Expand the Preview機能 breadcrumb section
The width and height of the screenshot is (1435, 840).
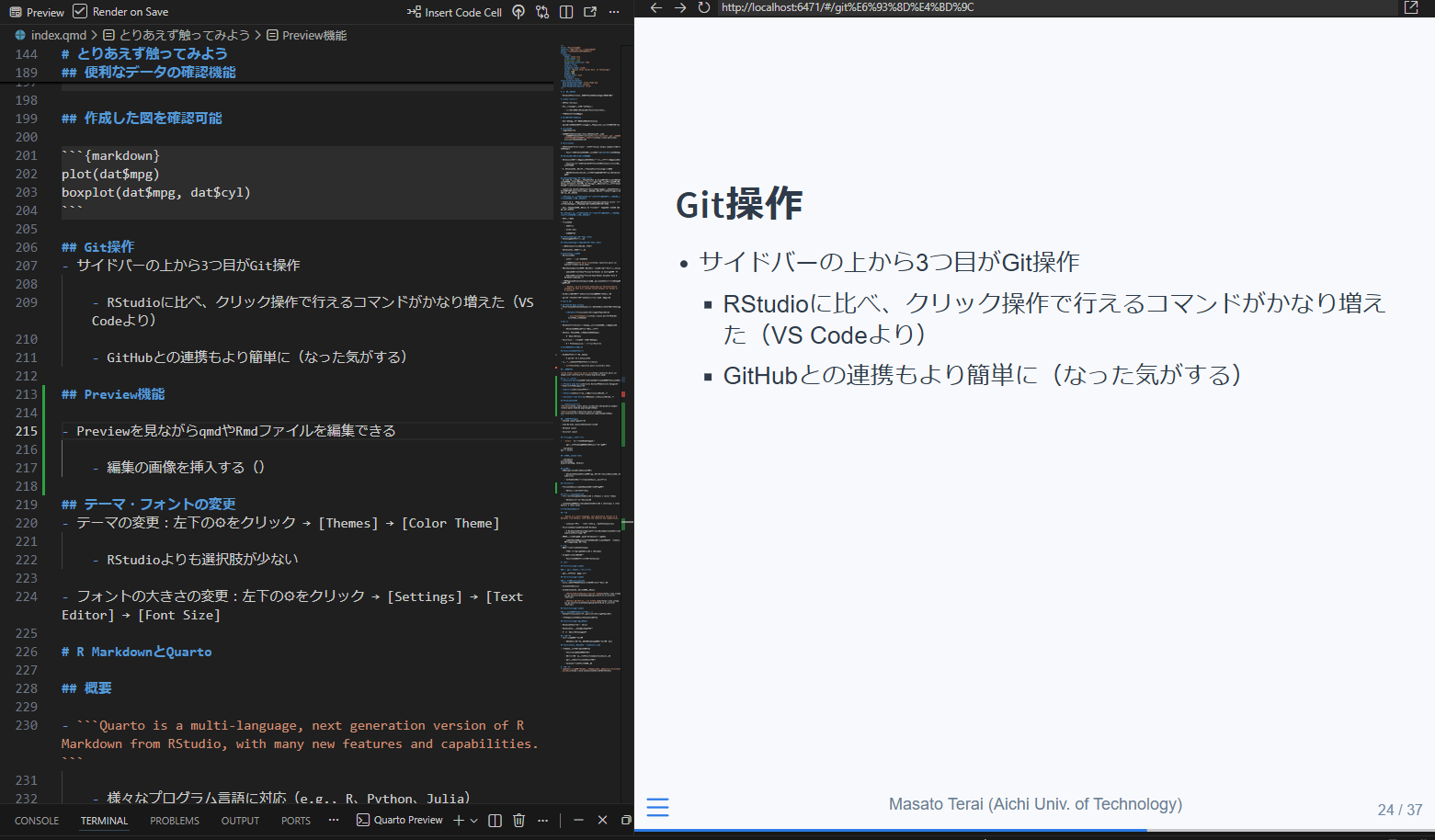313,35
